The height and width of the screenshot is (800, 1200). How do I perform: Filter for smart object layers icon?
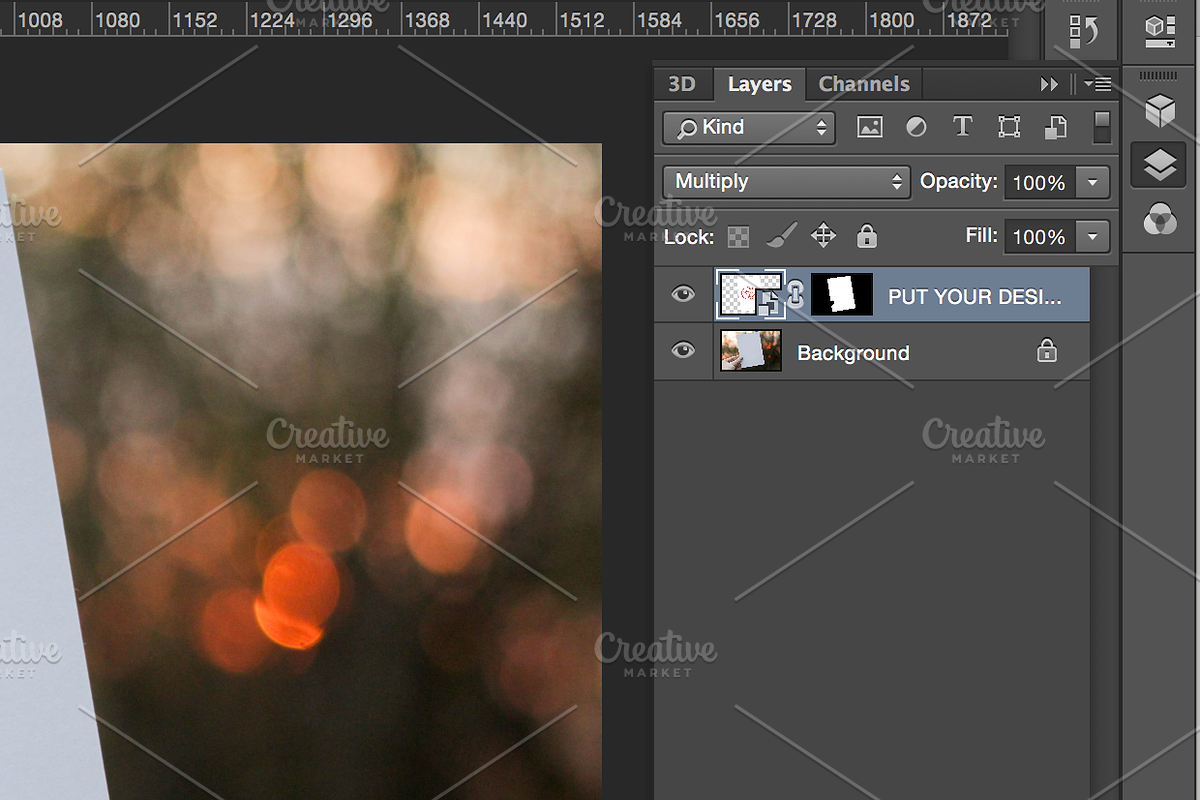click(x=1056, y=127)
